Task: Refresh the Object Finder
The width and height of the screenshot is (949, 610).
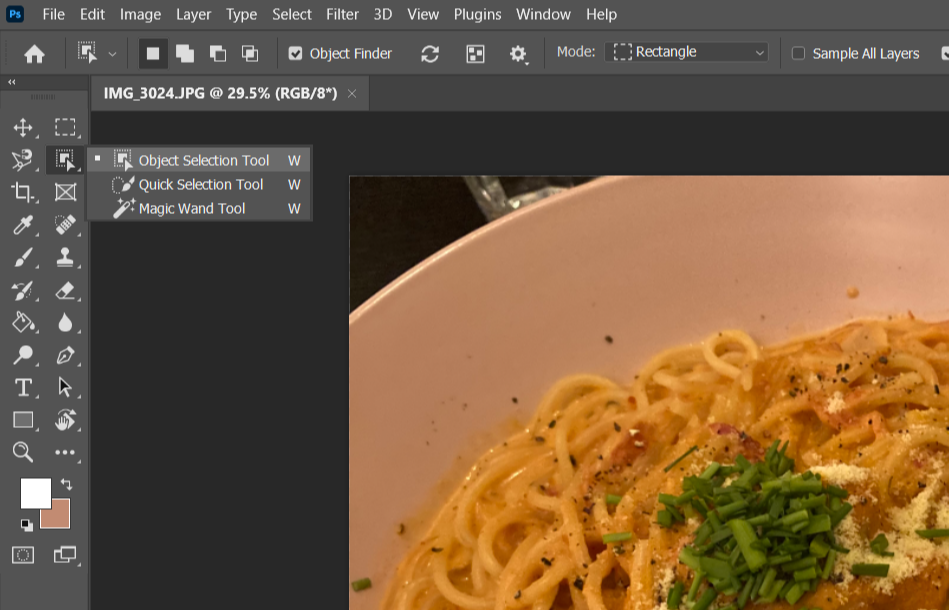Action: [430, 54]
